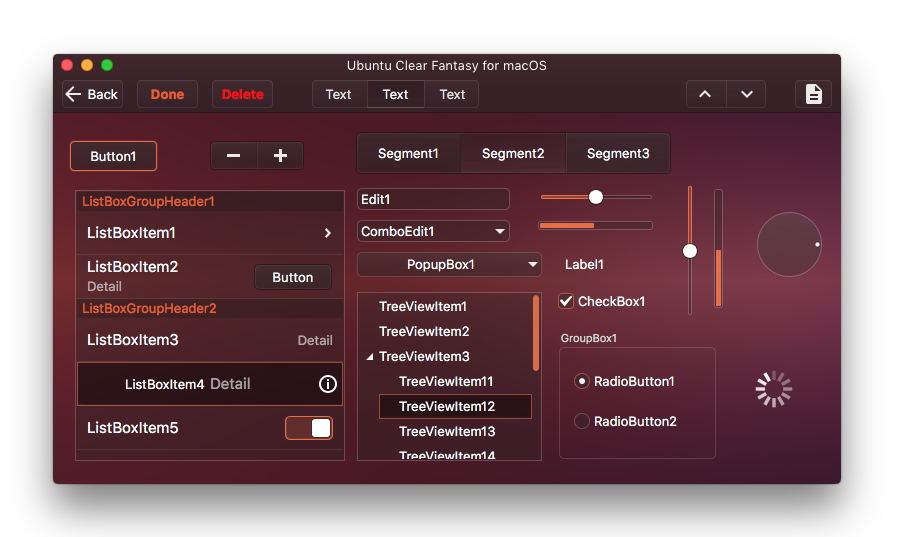Select TreeViewItem13
This screenshot has width=900, height=537.
pyautogui.click(x=447, y=431)
